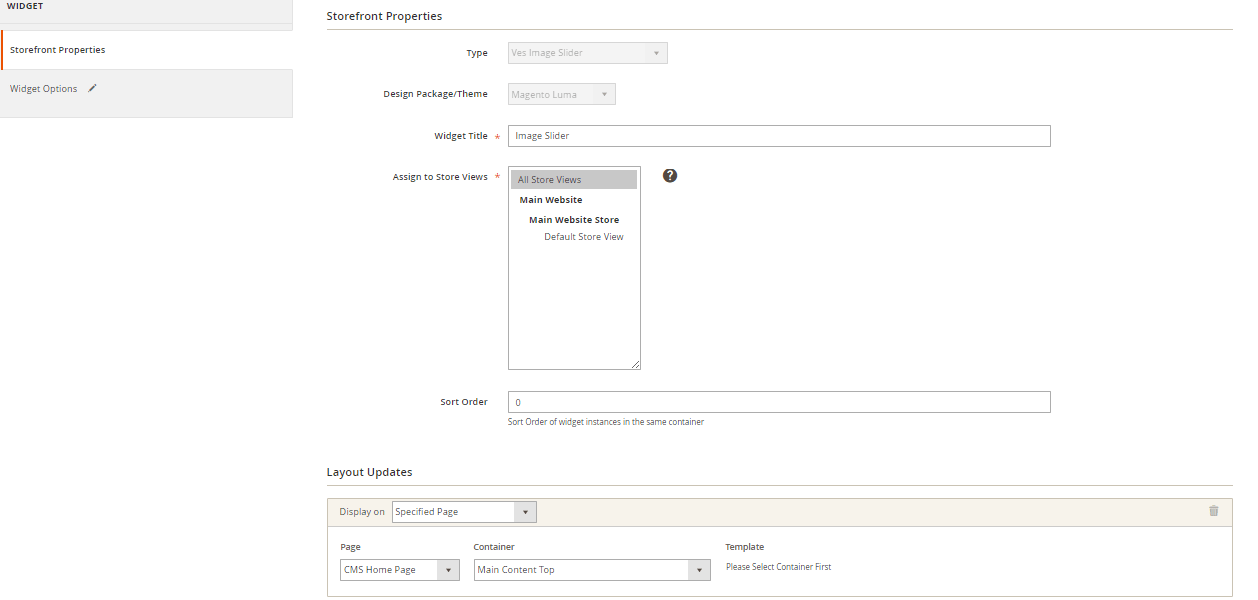Select Main Website Store in the list
The height and width of the screenshot is (600, 1258).
tap(573, 219)
